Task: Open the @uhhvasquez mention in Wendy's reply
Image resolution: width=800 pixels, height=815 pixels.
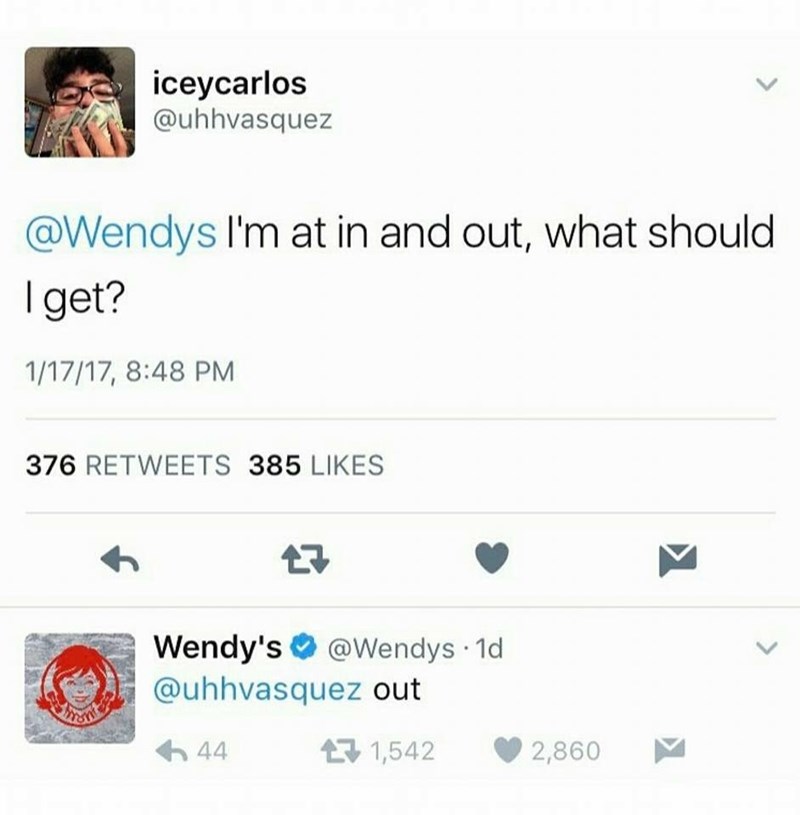Action: click(257, 691)
